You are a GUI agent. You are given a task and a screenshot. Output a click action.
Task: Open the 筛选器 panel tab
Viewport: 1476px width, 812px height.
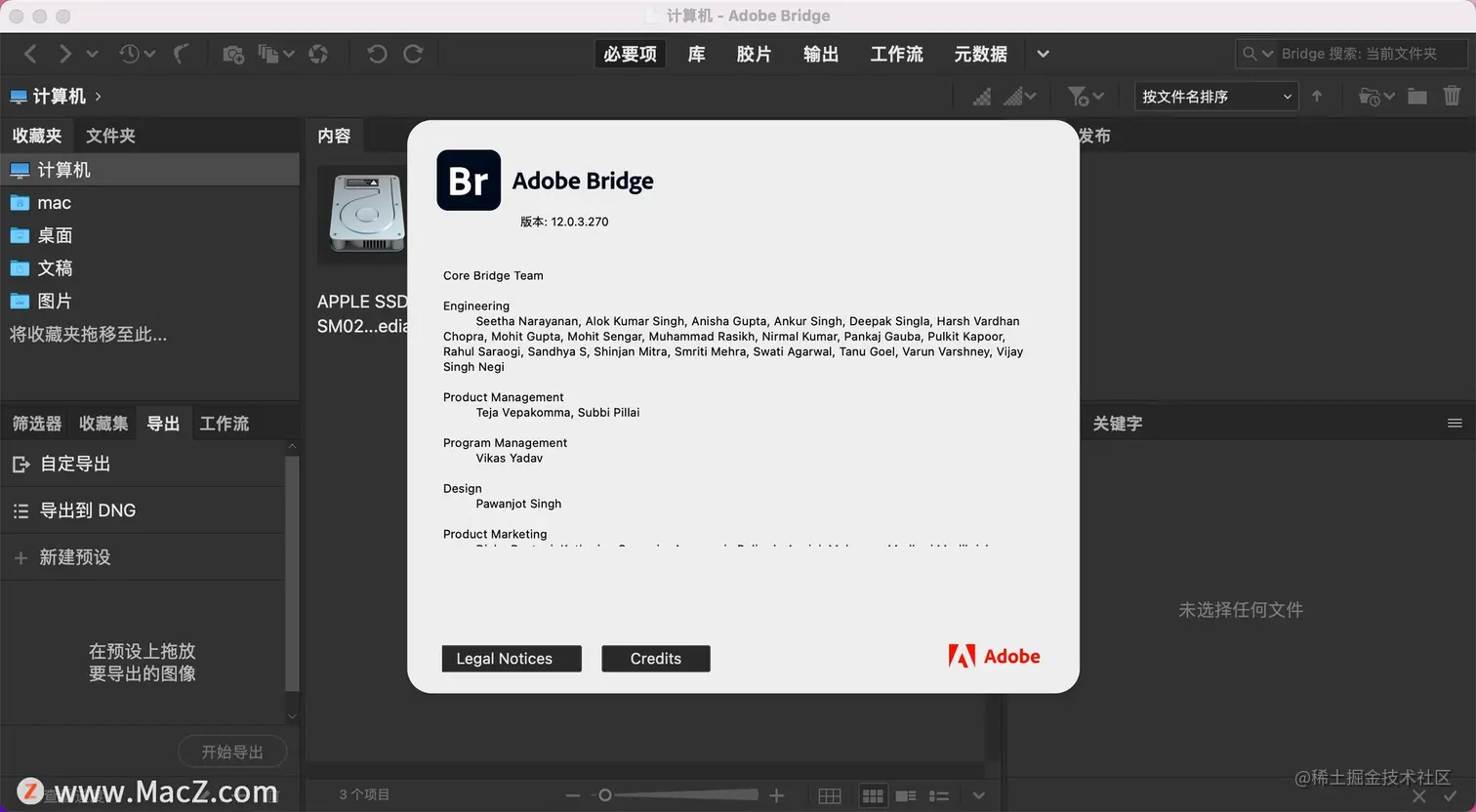[x=37, y=424]
